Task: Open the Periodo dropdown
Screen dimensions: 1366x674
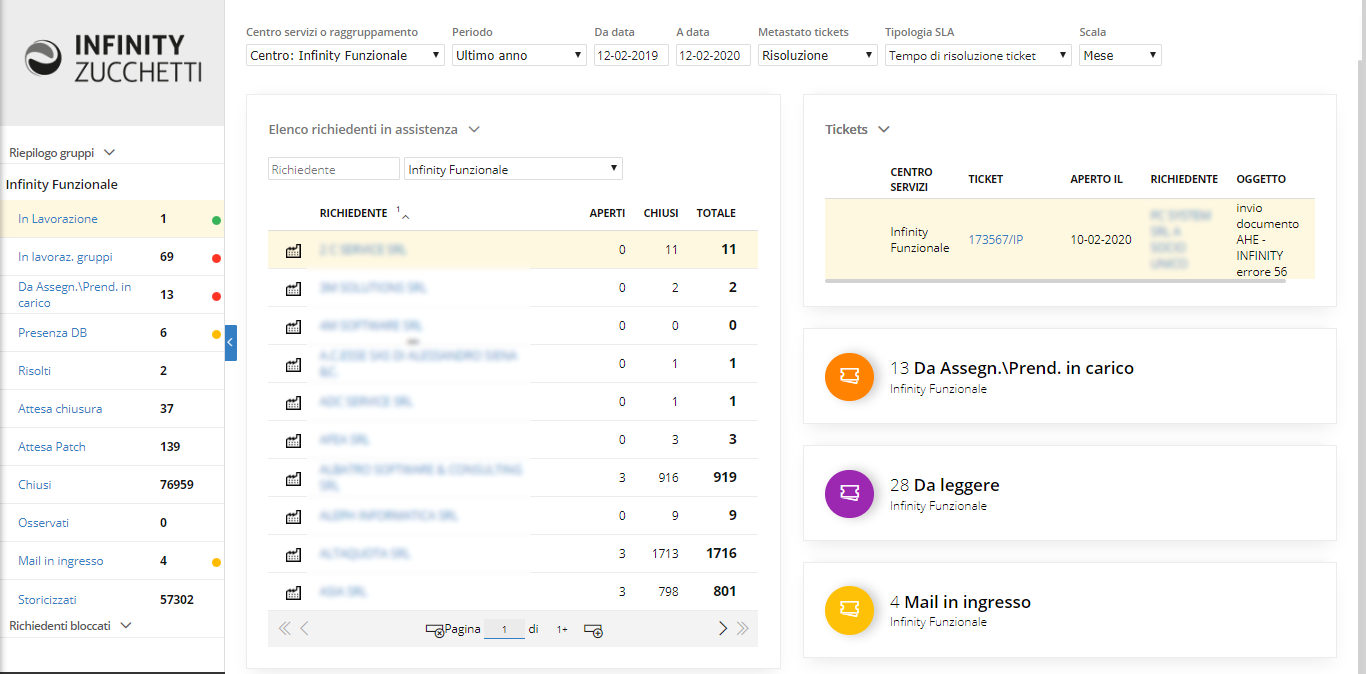Action: click(x=519, y=56)
